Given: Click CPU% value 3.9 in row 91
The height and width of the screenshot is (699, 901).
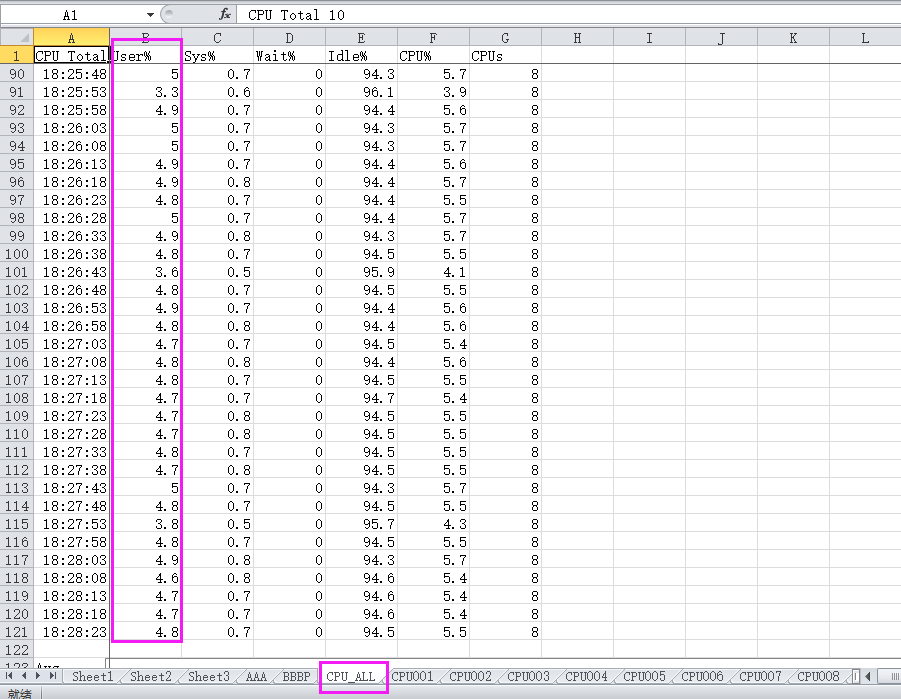Looking at the screenshot, I should coord(433,92).
